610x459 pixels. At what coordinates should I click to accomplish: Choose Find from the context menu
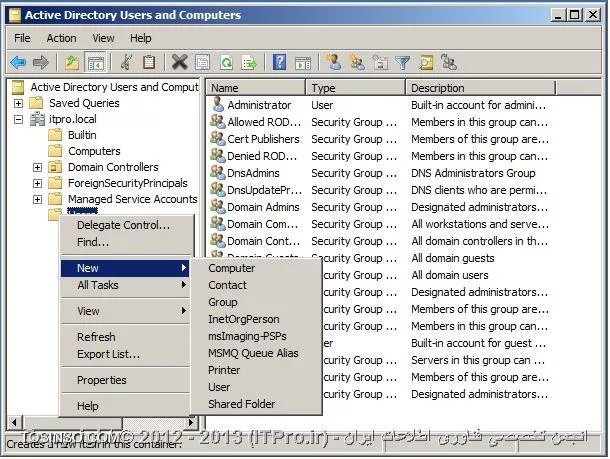click(125, 242)
